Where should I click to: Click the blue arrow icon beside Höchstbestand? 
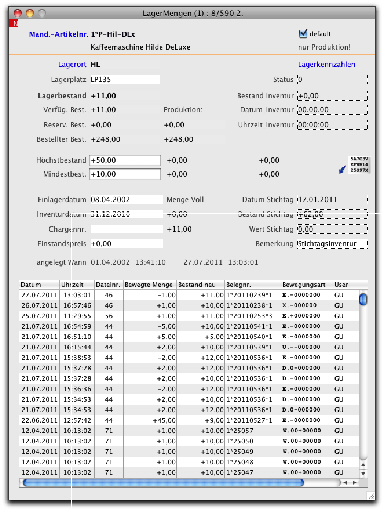(x=342, y=170)
